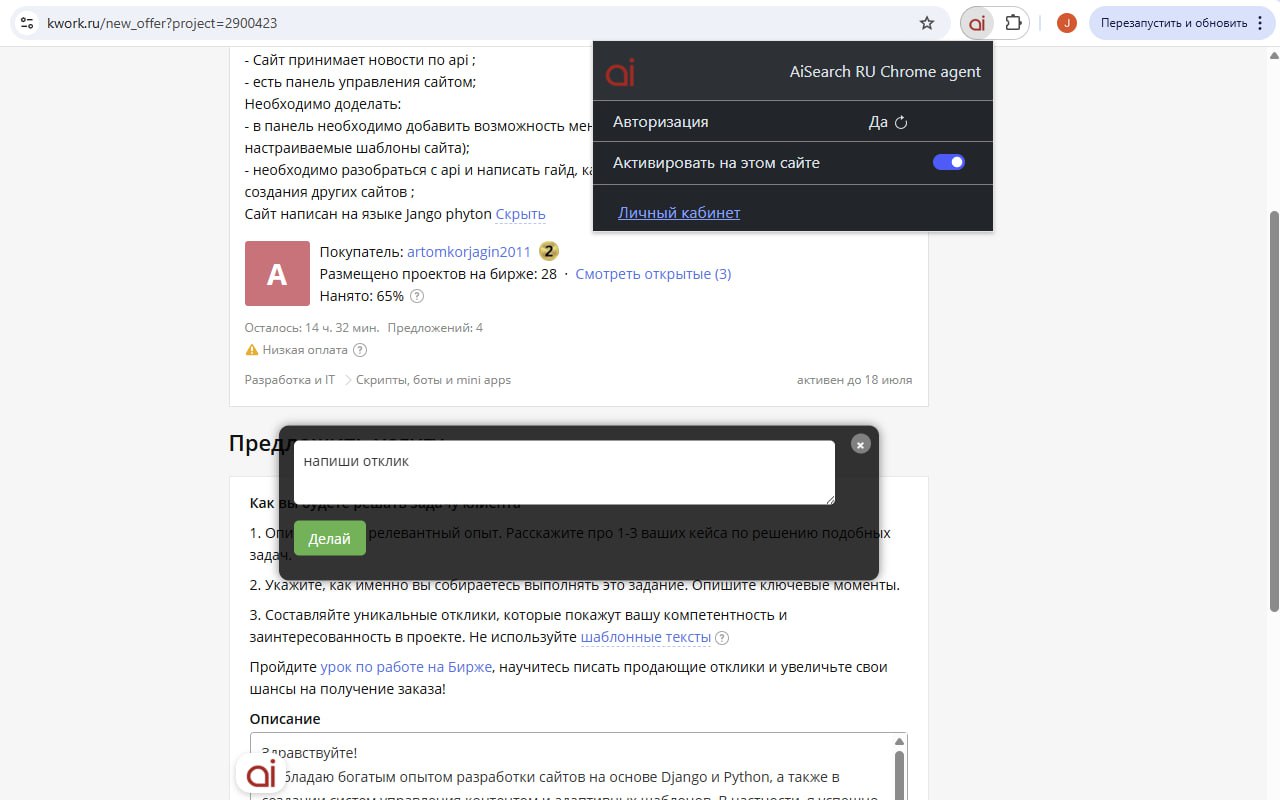Image resolution: width=1280 pixels, height=800 pixels.
Task: Click Перезапустить и обновить button
Action: tap(1174, 23)
